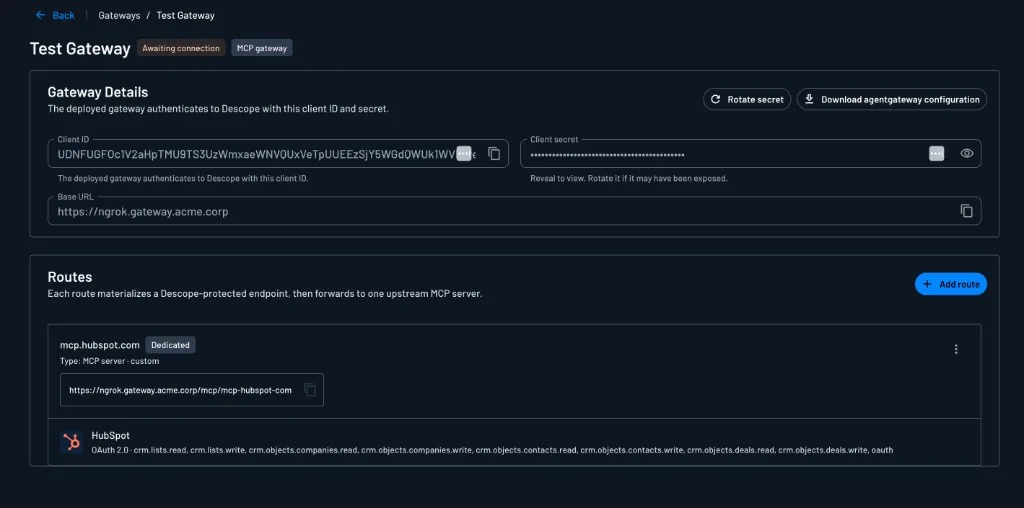Click the HubSpot logo icon

tap(71, 442)
